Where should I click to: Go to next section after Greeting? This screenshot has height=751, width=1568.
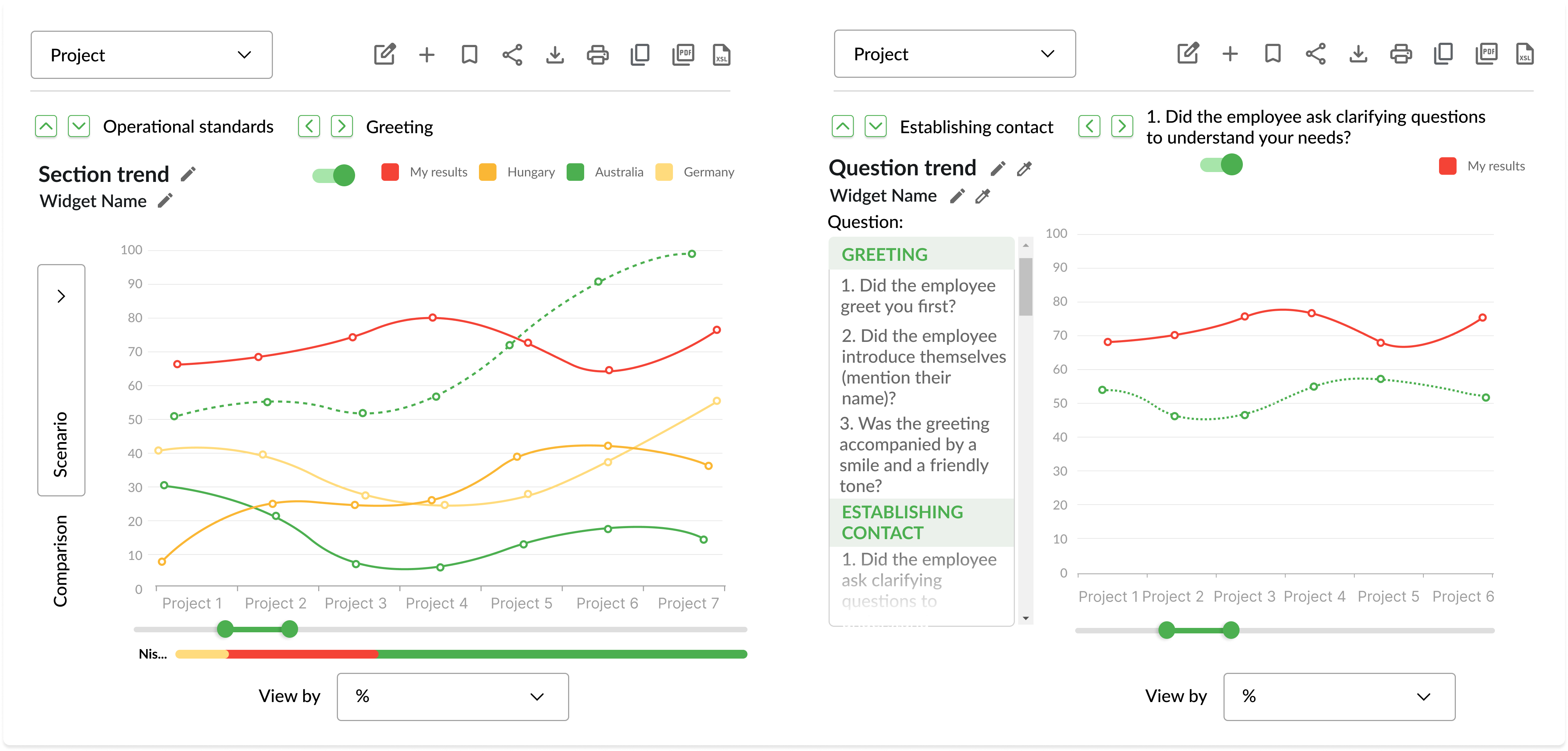(x=342, y=127)
